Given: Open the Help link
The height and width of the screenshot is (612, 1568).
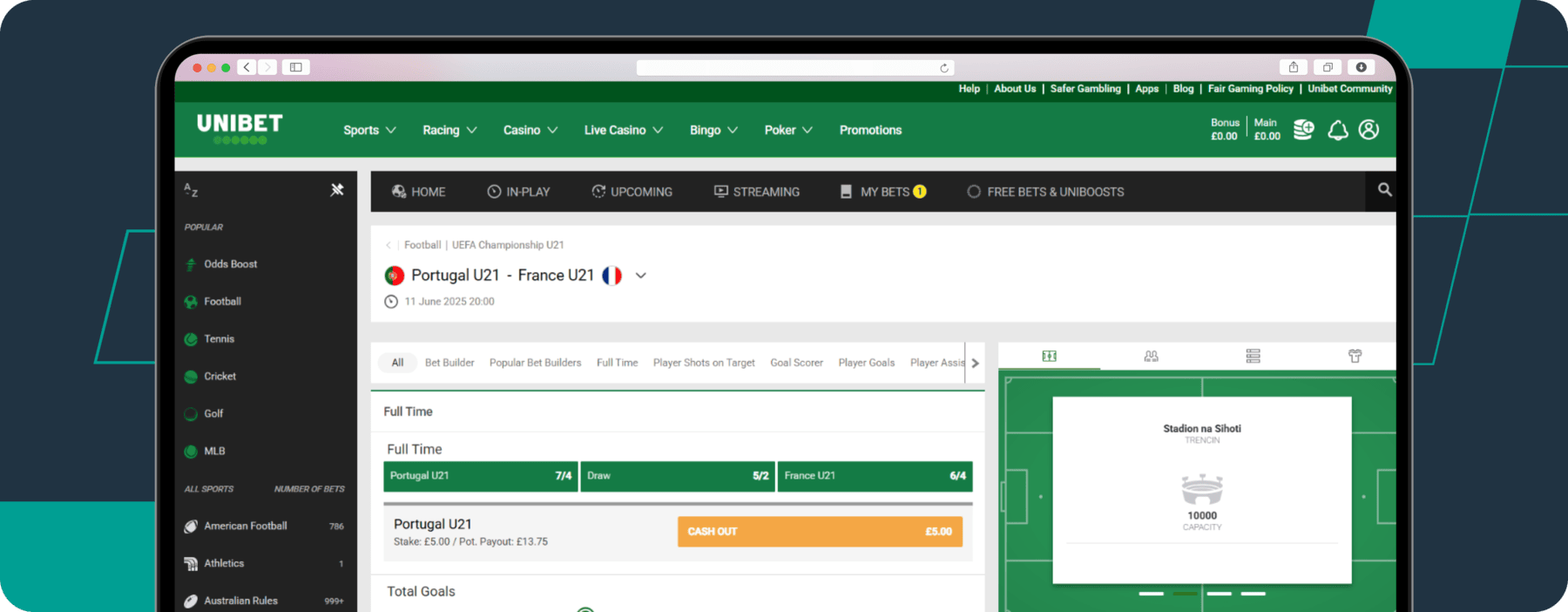Looking at the screenshot, I should (969, 89).
